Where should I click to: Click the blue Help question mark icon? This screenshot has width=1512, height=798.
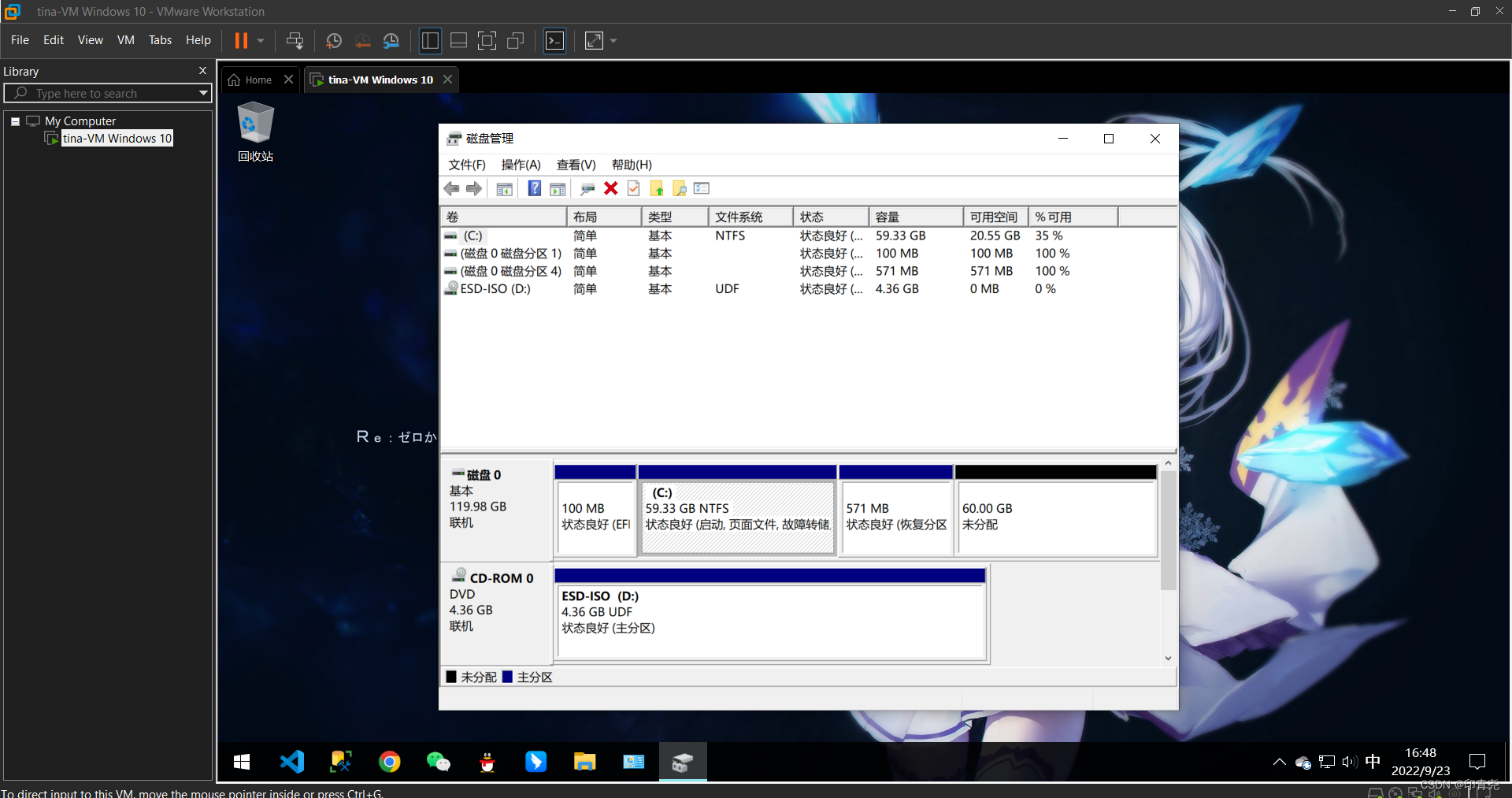coord(534,188)
